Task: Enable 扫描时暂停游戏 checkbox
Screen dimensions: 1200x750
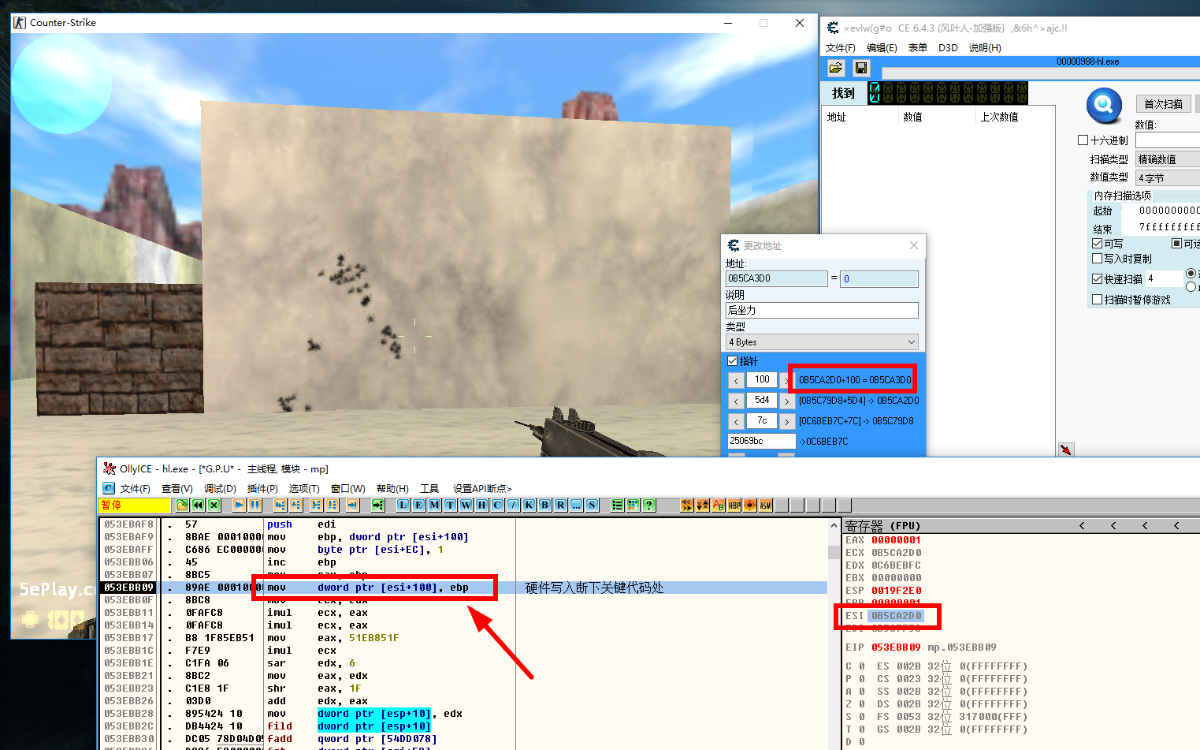Action: coord(1097,299)
